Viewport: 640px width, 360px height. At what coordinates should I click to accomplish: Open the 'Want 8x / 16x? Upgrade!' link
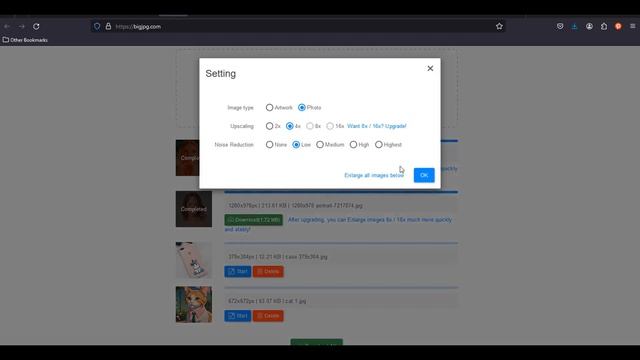(x=377, y=126)
